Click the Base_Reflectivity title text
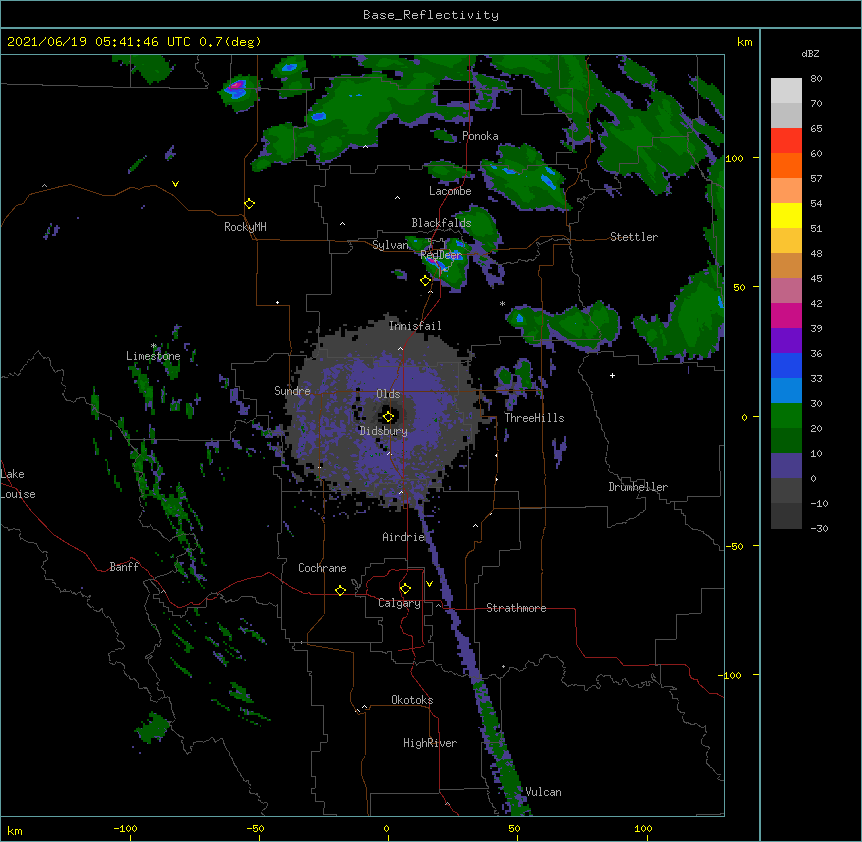862x842 pixels. [x=431, y=15]
